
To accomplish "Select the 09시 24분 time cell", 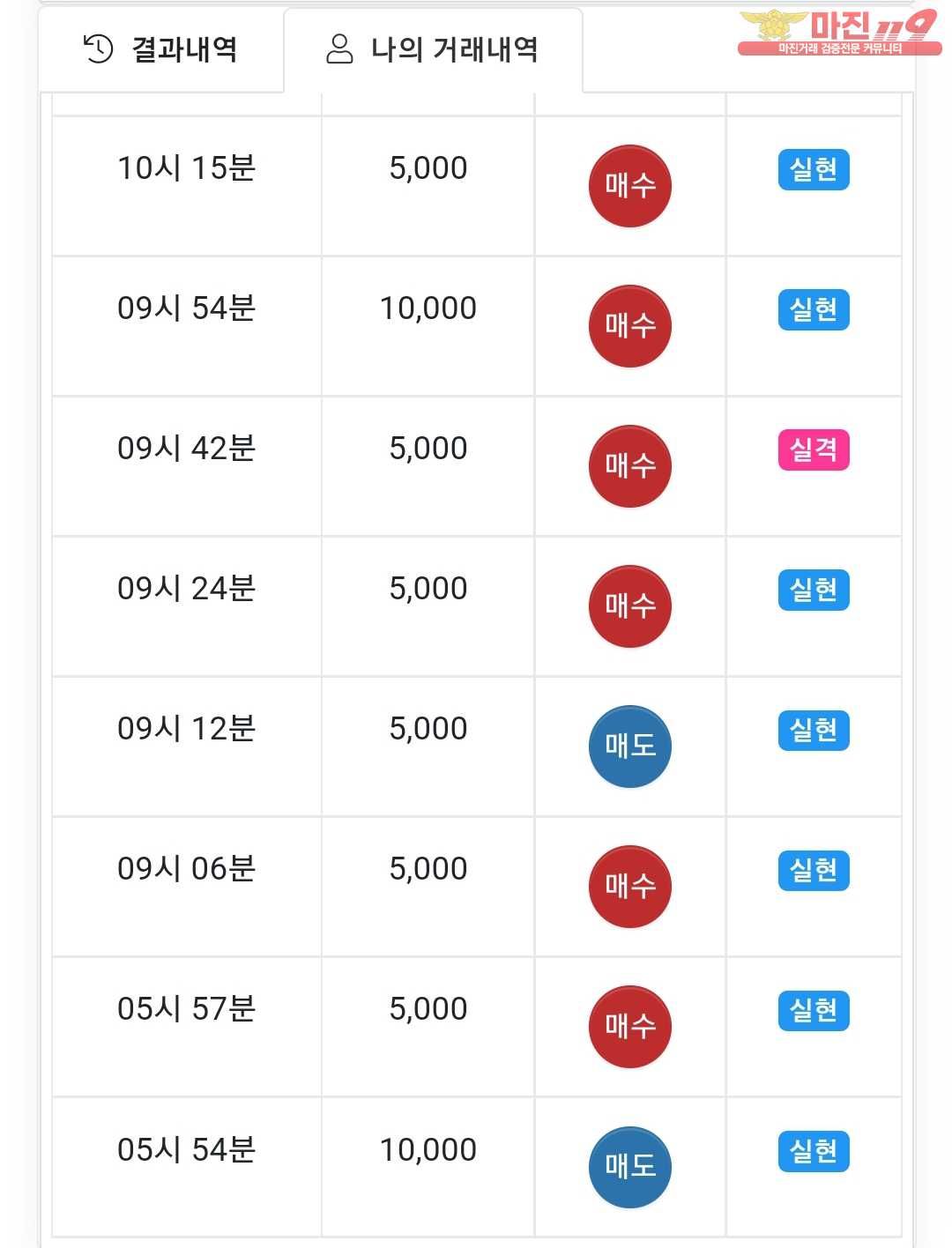I will pos(186,589).
